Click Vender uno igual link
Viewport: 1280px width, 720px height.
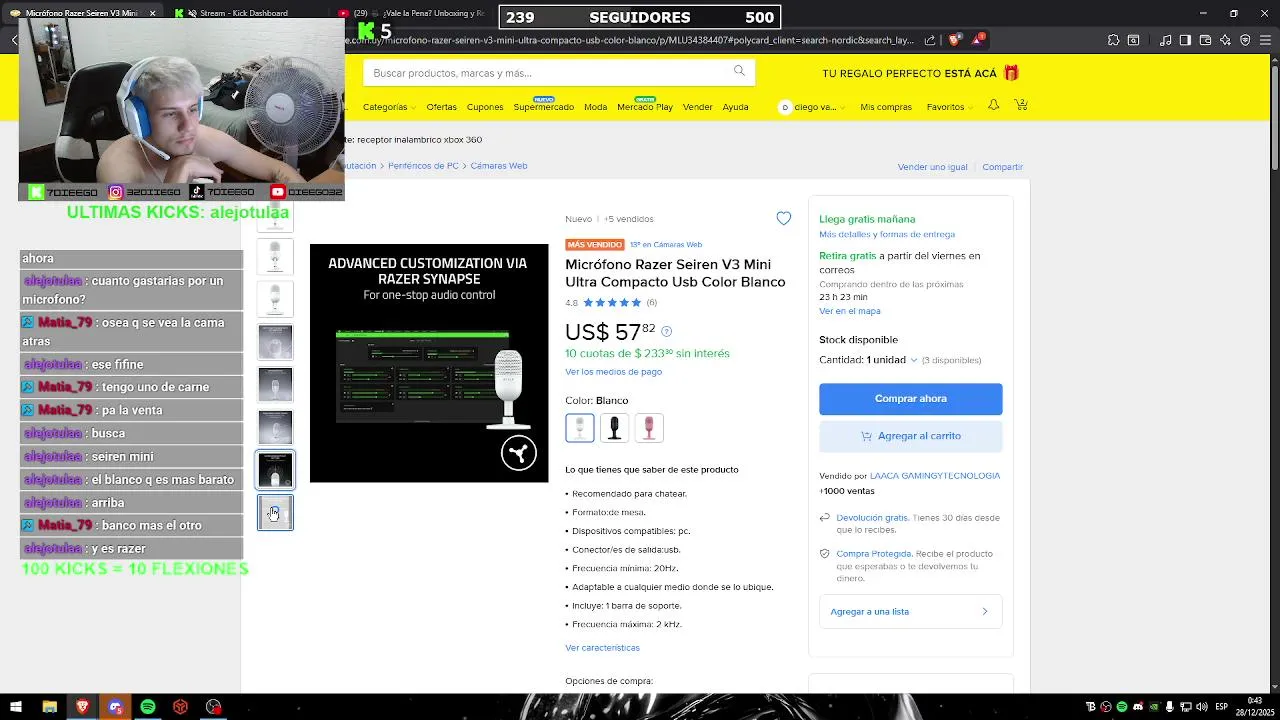(x=932, y=167)
